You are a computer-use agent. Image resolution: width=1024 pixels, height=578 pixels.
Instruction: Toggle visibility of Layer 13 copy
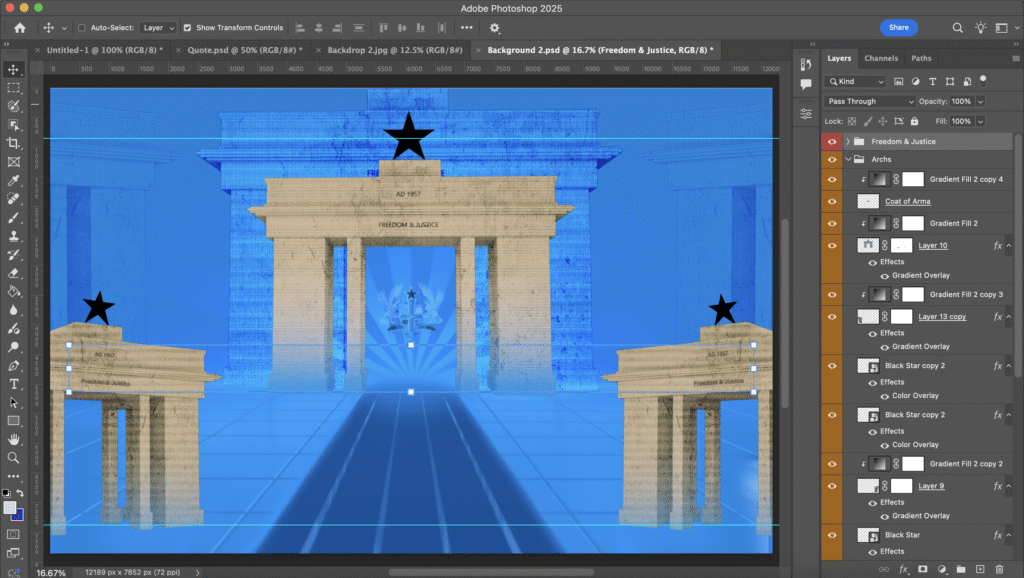[831, 317]
